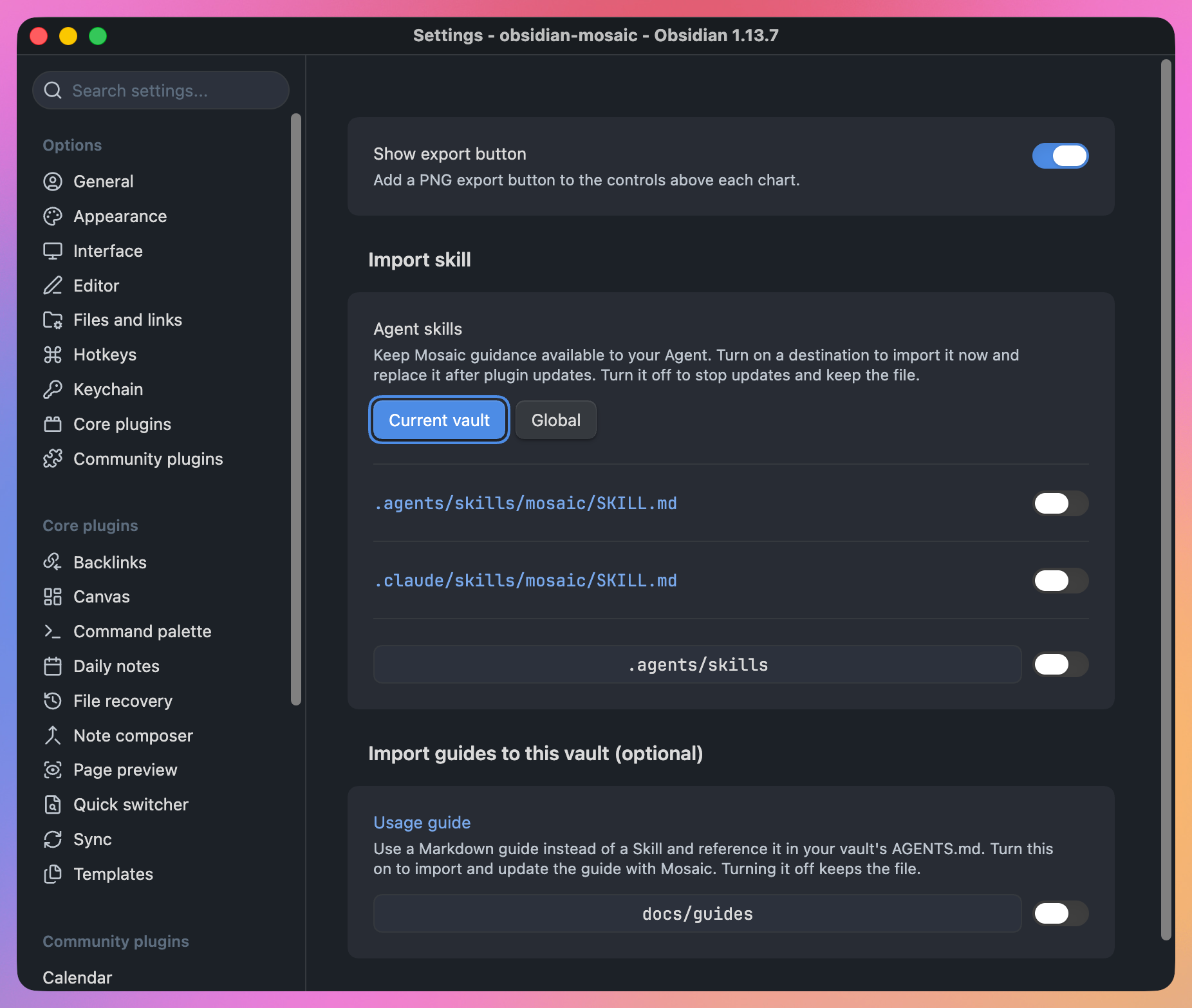Open the Usage guide link

click(x=422, y=823)
